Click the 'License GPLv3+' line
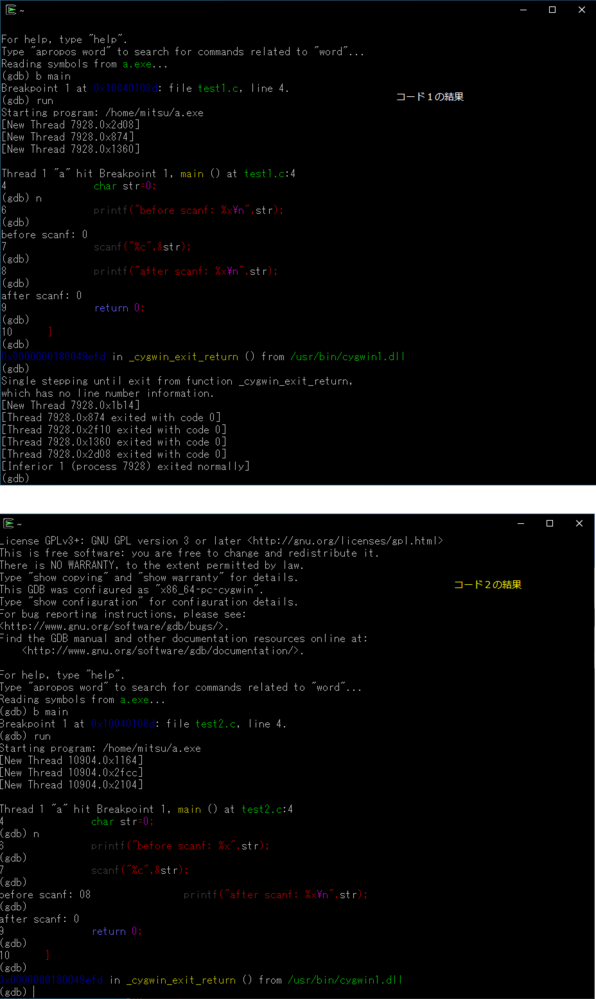Viewport: 596px width, 999px height. pos(221,541)
